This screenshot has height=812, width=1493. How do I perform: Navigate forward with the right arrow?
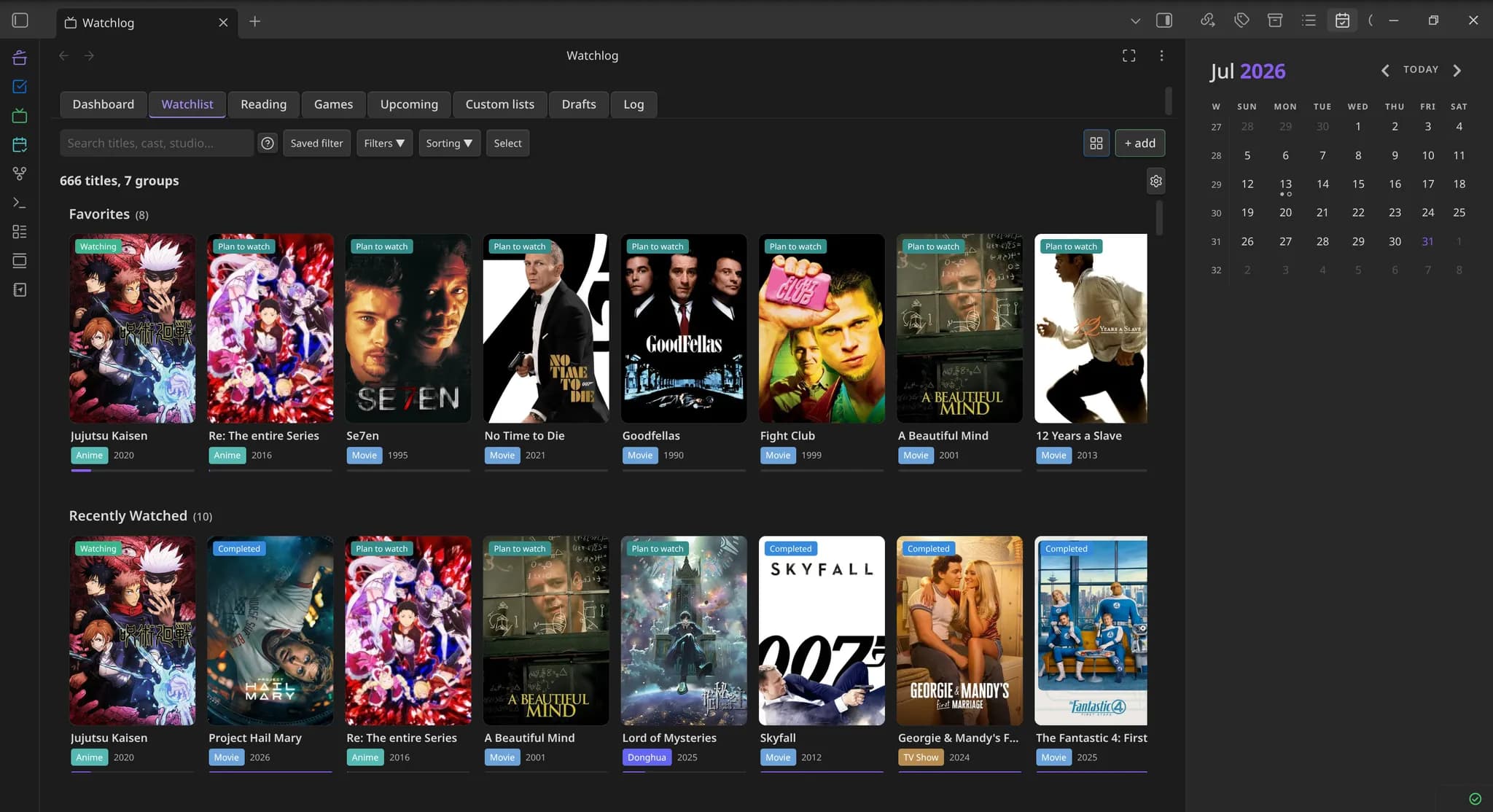click(89, 55)
